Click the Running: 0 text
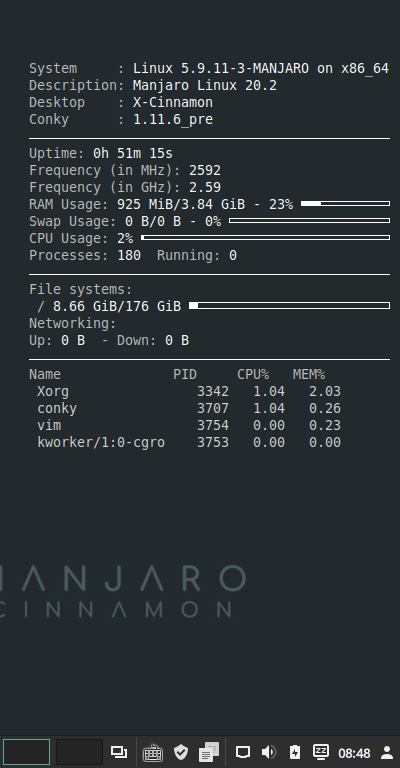 click(x=197, y=256)
